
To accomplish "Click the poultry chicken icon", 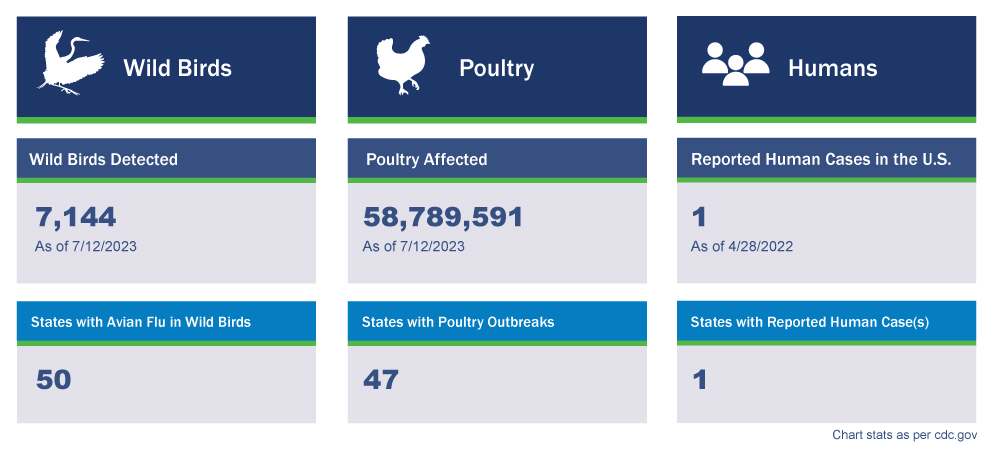I will [402, 66].
